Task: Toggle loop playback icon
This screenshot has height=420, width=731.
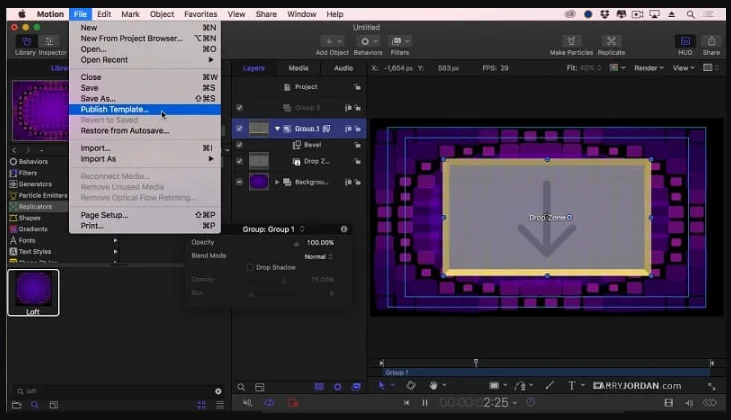Action: coord(269,403)
